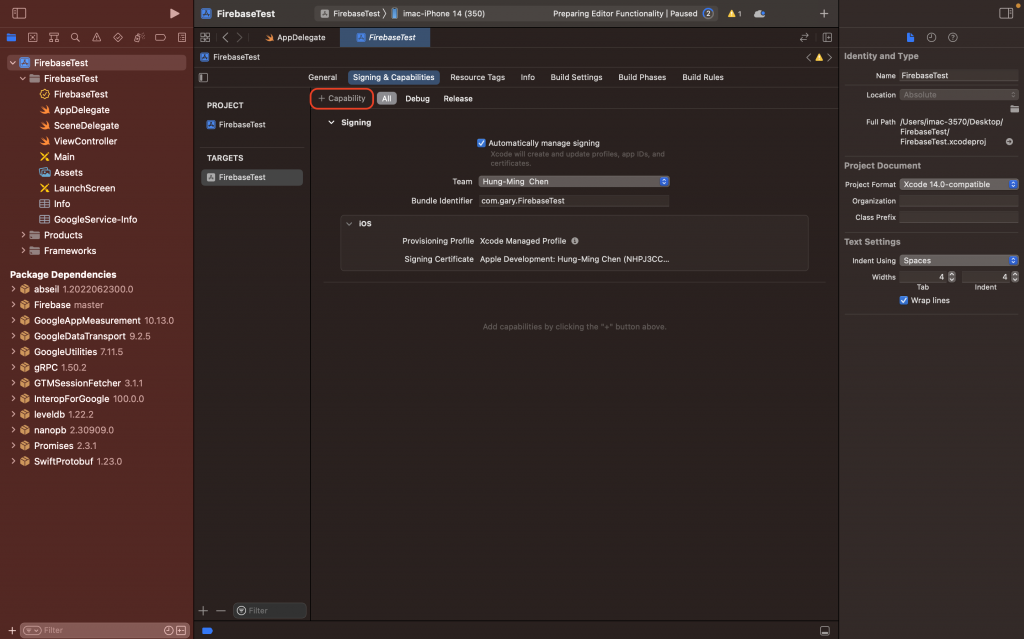Expand the Frameworks folder
The height and width of the screenshot is (639, 1024).
[x=23, y=250]
